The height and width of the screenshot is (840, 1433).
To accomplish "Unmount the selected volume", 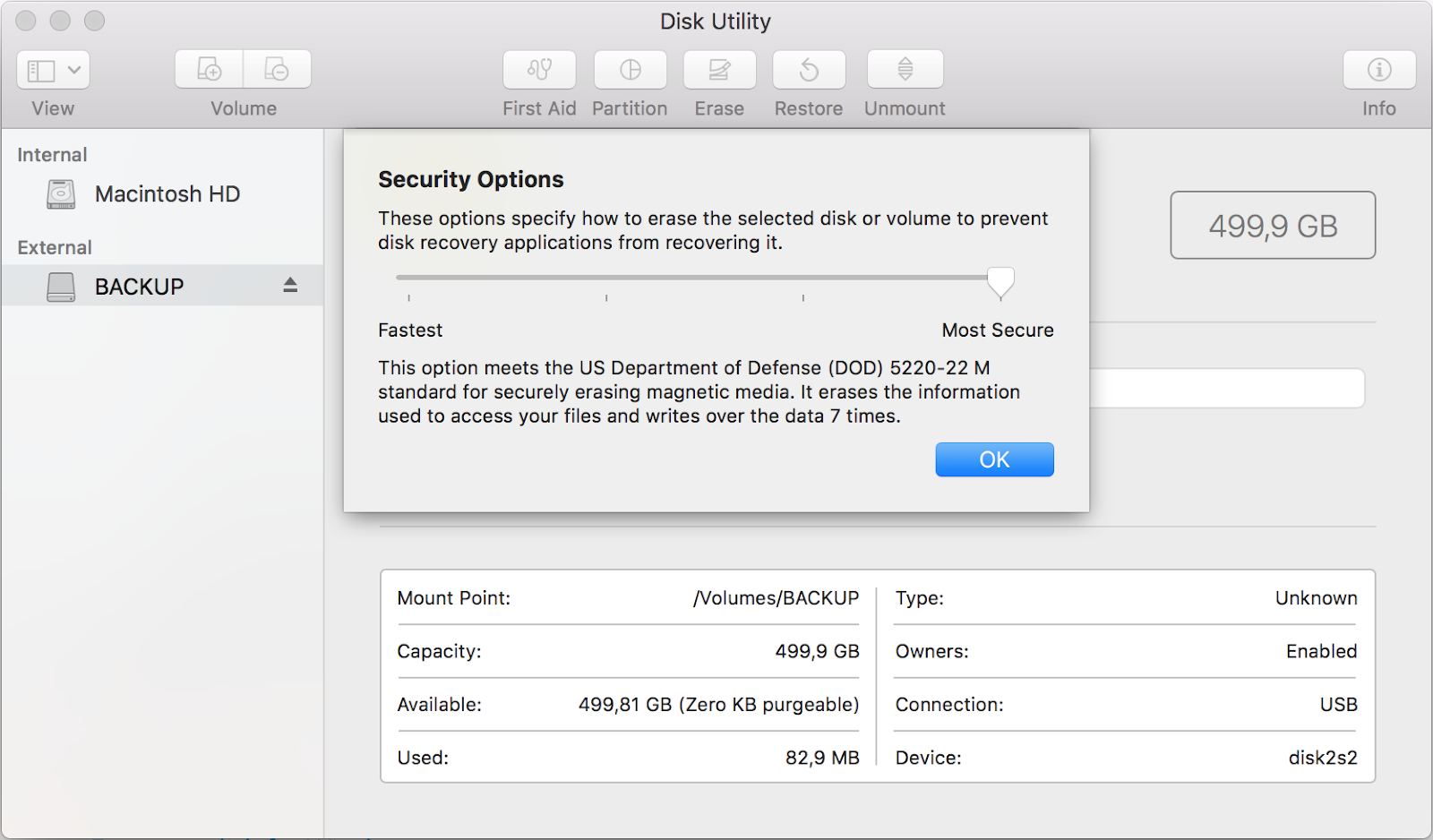I will click(x=904, y=69).
